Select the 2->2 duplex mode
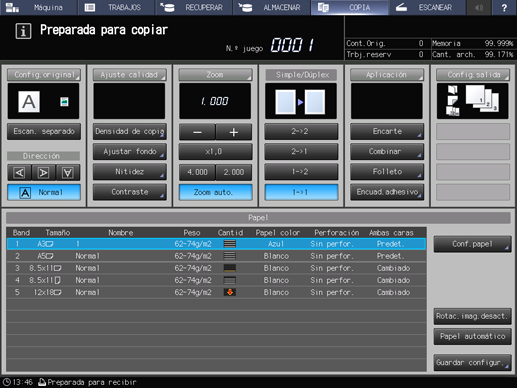The height and width of the screenshot is (388, 517). click(x=301, y=131)
